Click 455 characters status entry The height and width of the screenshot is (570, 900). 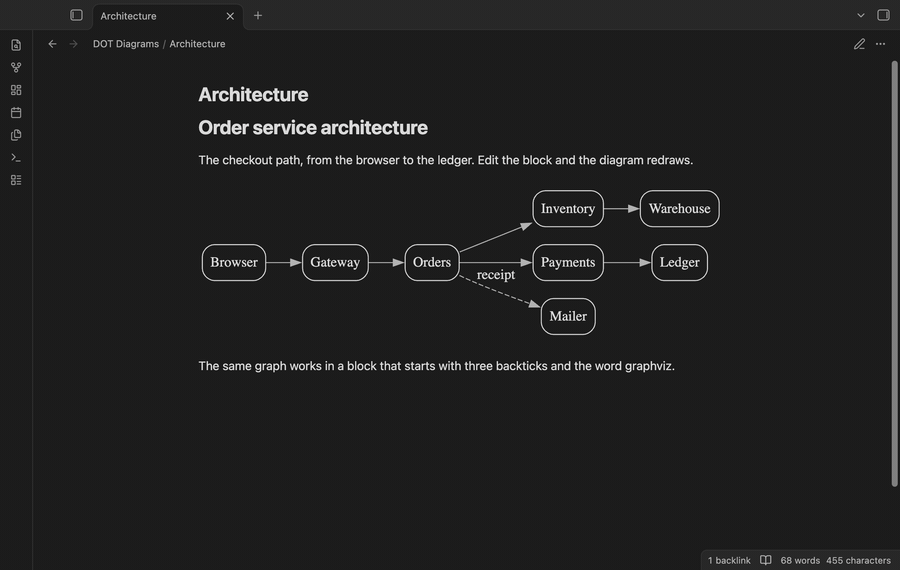click(859, 560)
